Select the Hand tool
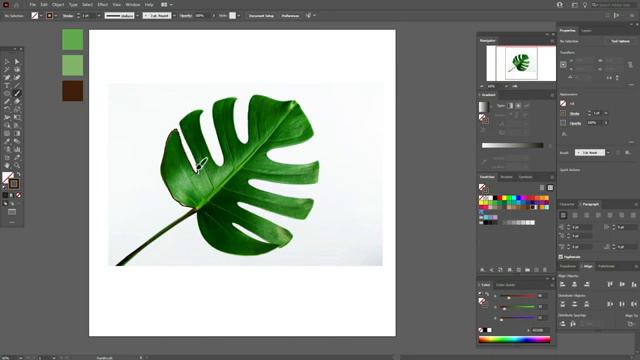The height and width of the screenshot is (360, 640). (7, 165)
